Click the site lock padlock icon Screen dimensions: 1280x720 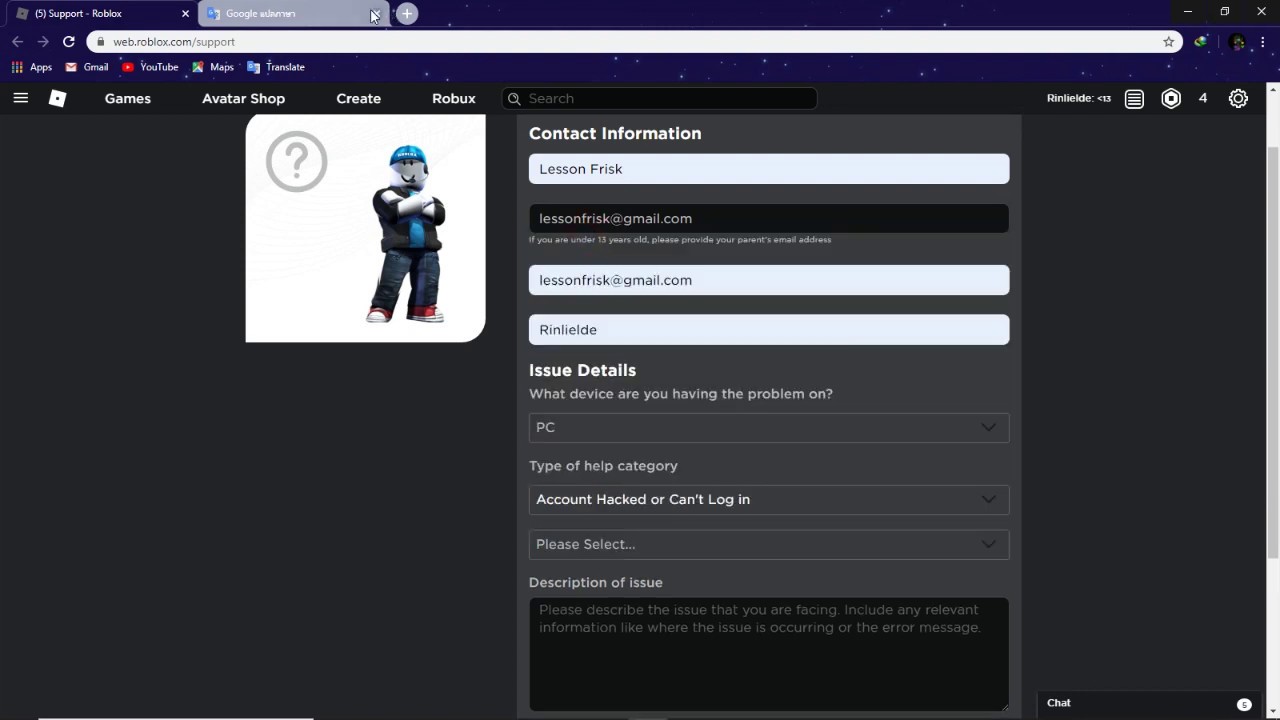pos(100,42)
